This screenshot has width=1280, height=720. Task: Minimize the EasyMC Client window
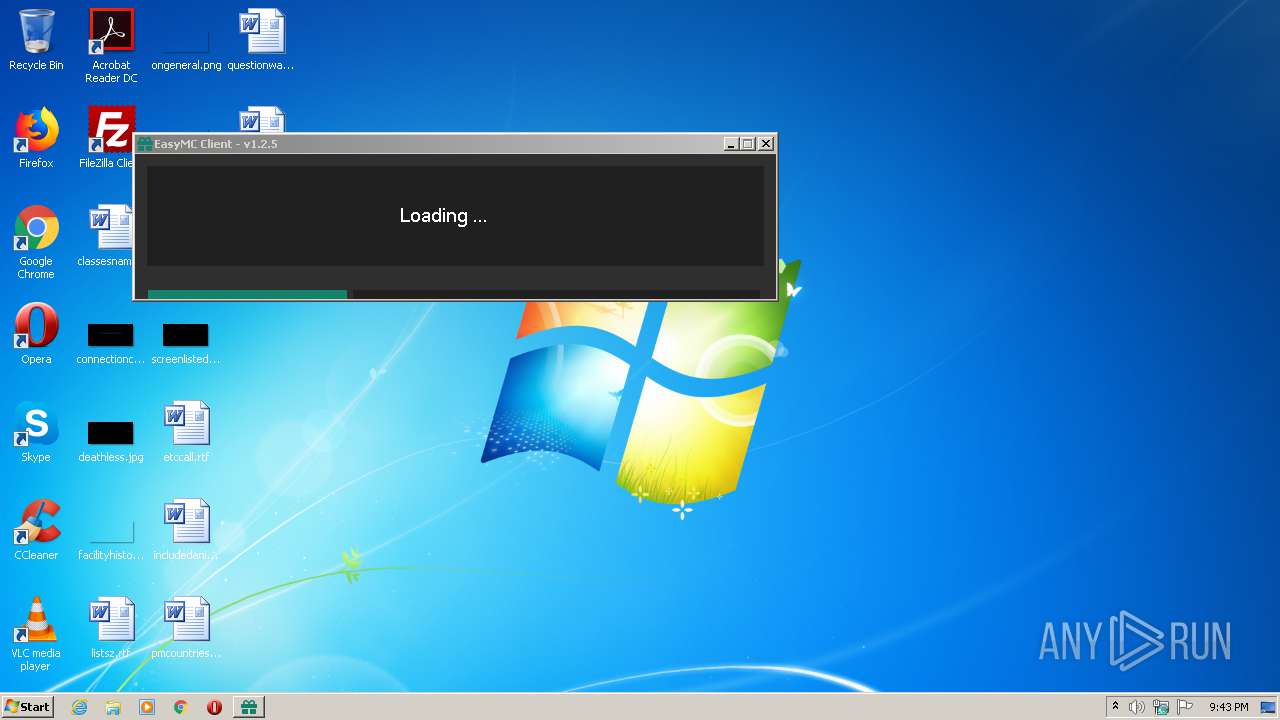point(731,144)
